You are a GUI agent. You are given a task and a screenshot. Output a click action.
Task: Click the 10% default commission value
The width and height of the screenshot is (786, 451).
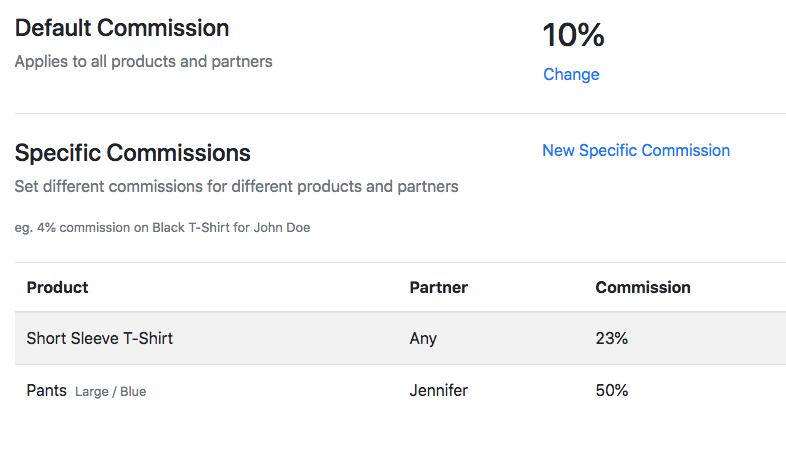tap(573, 36)
